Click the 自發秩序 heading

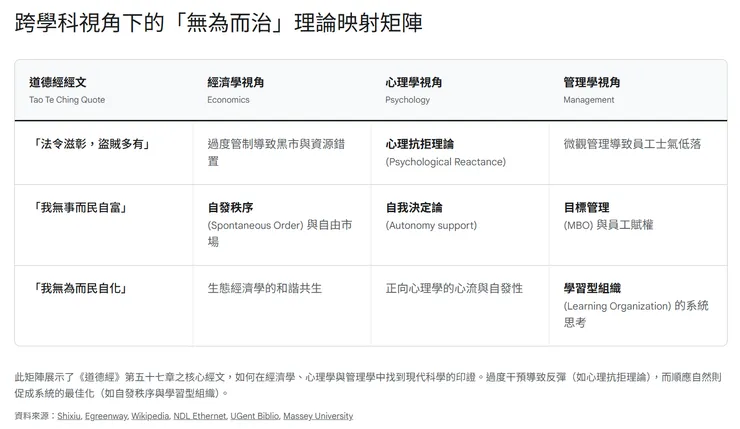coord(230,208)
